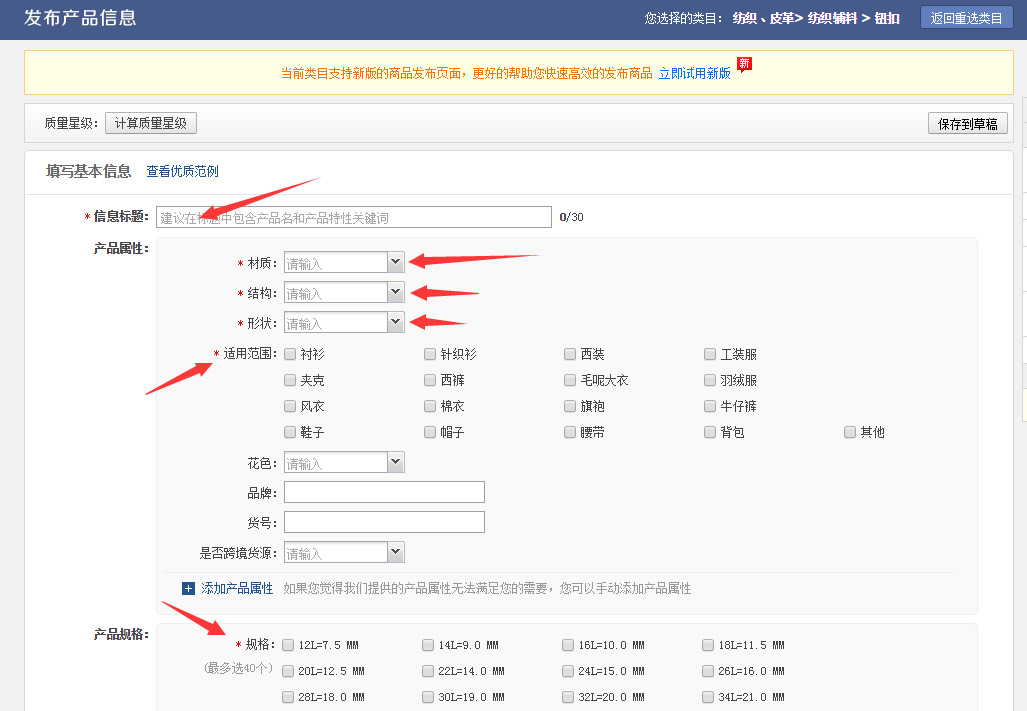Check the 14L=9.0 MM size
Screen dimensions: 1027x711
tap(428, 645)
